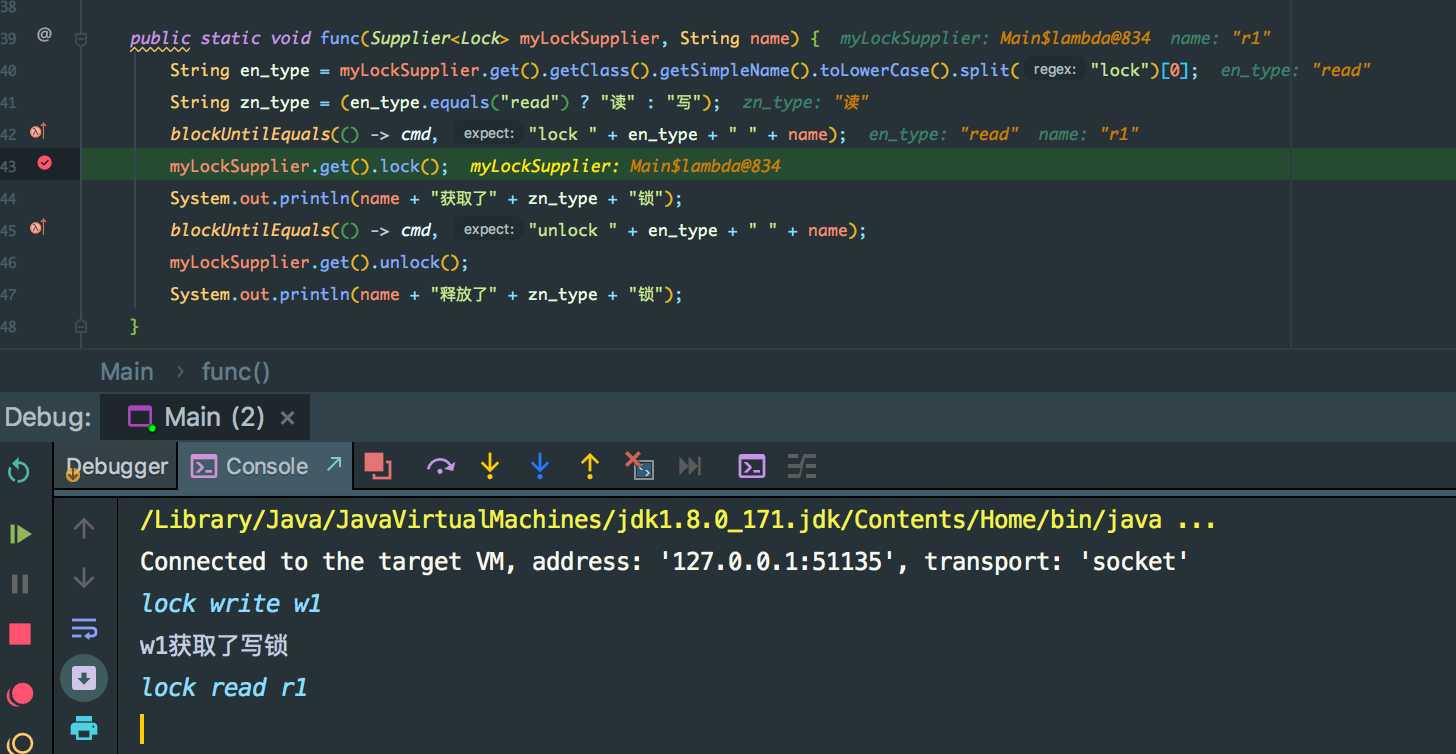Click 'expect:' hint on line 45
The height and width of the screenshot is (754, 1456).
pyautogui.click(x=488, y=229)
